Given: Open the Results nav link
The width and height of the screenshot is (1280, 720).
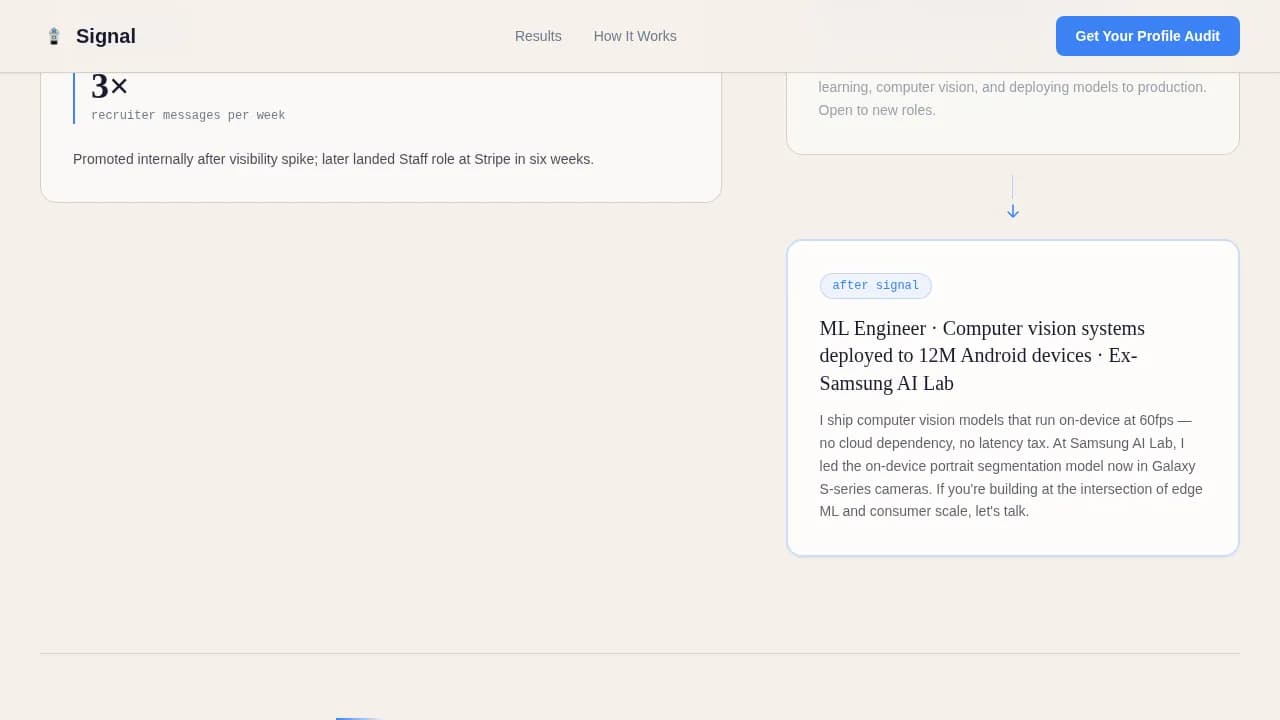Looking at the screenshot, I should point(538,36).
